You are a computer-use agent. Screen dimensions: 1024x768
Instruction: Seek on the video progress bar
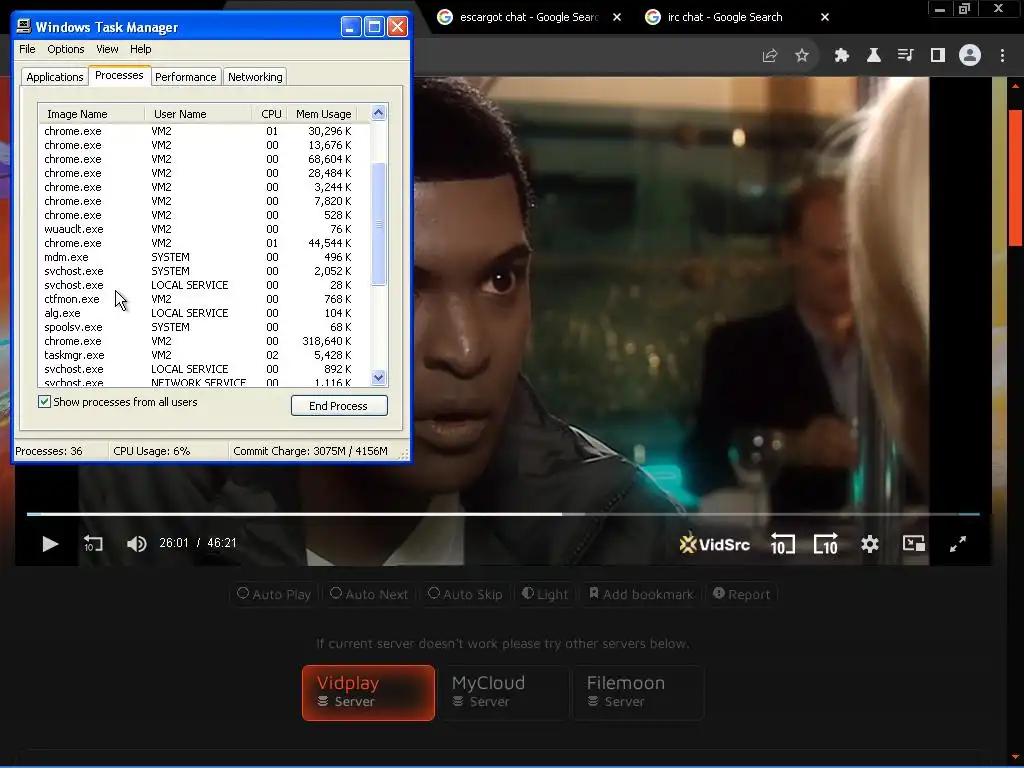[503, 514]
